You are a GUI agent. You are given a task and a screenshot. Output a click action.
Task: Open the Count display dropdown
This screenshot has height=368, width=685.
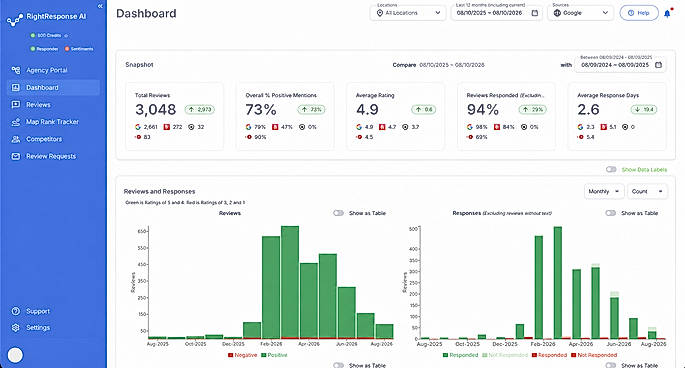[647, 191]
